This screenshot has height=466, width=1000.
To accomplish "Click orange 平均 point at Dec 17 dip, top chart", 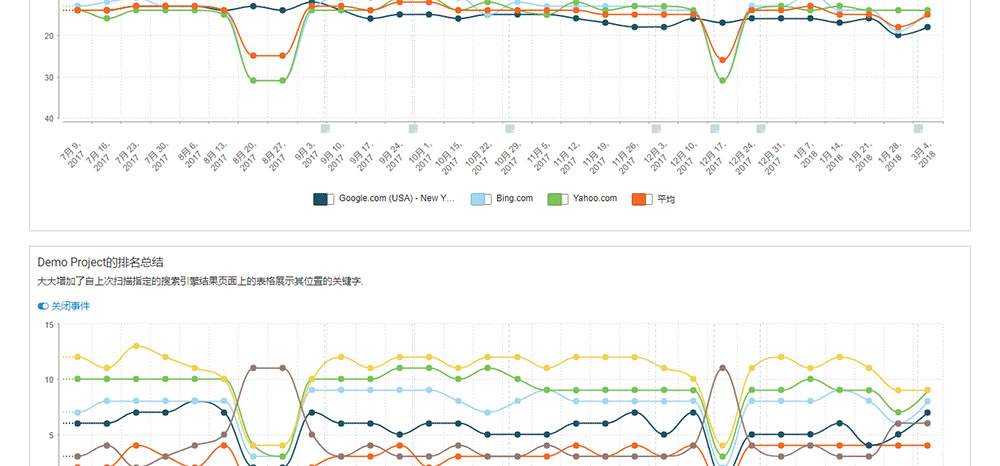I will point(723,60).
